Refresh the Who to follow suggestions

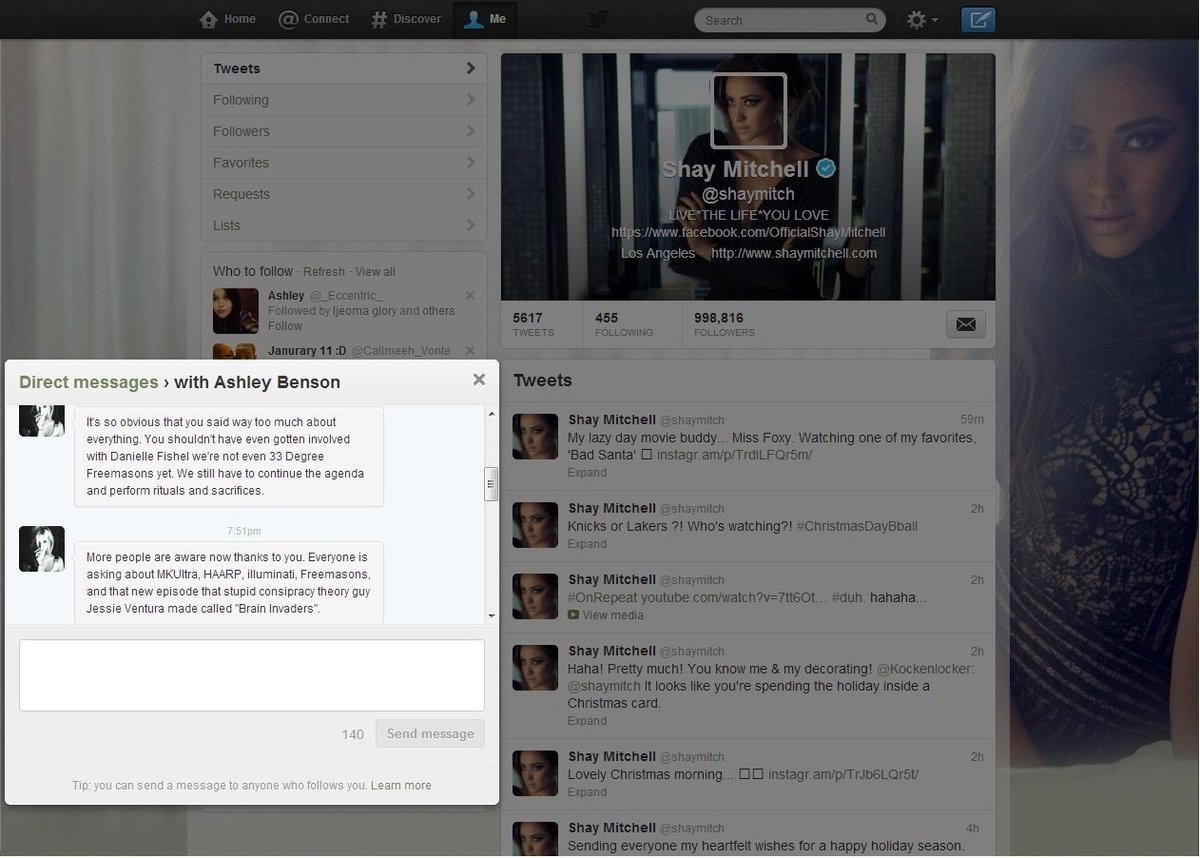point(323,271)
